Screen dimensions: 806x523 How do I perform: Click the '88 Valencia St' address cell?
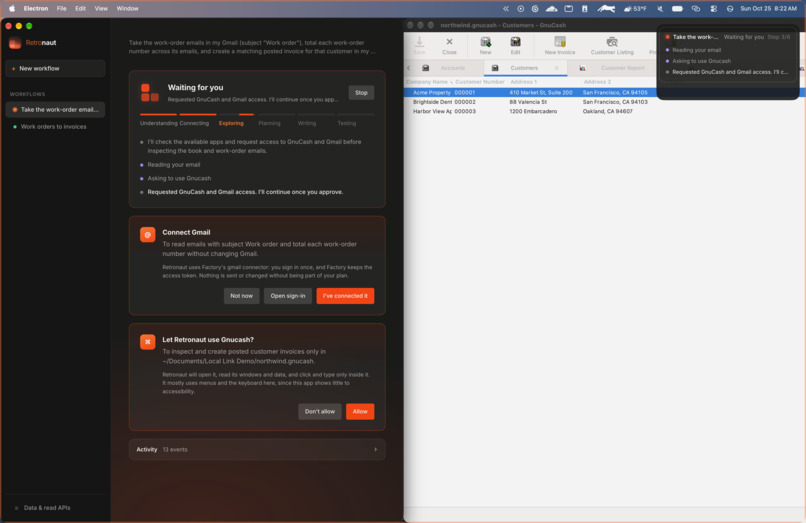point(528,102)
